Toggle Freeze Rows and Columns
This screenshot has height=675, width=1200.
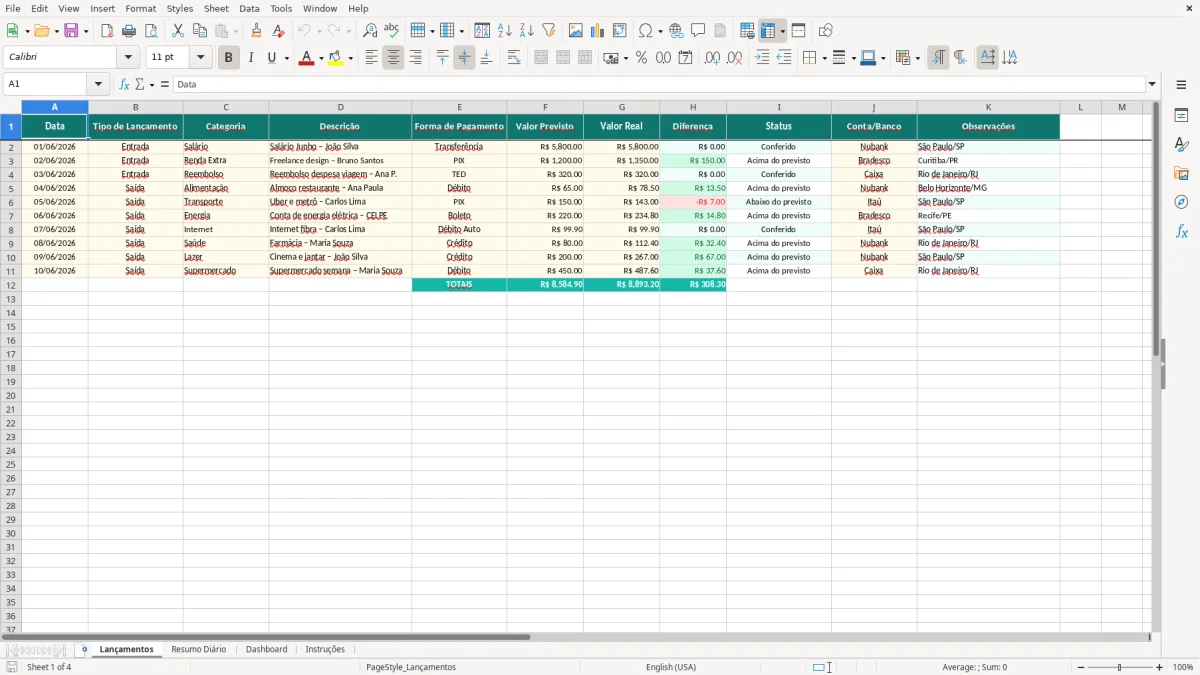tap(768, 31)
